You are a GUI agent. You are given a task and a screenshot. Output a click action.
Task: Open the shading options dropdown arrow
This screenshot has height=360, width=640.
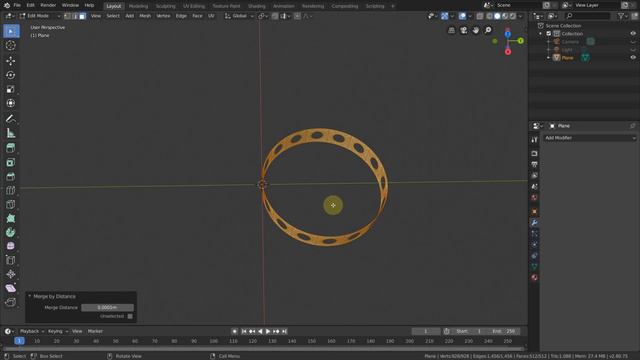520,16
